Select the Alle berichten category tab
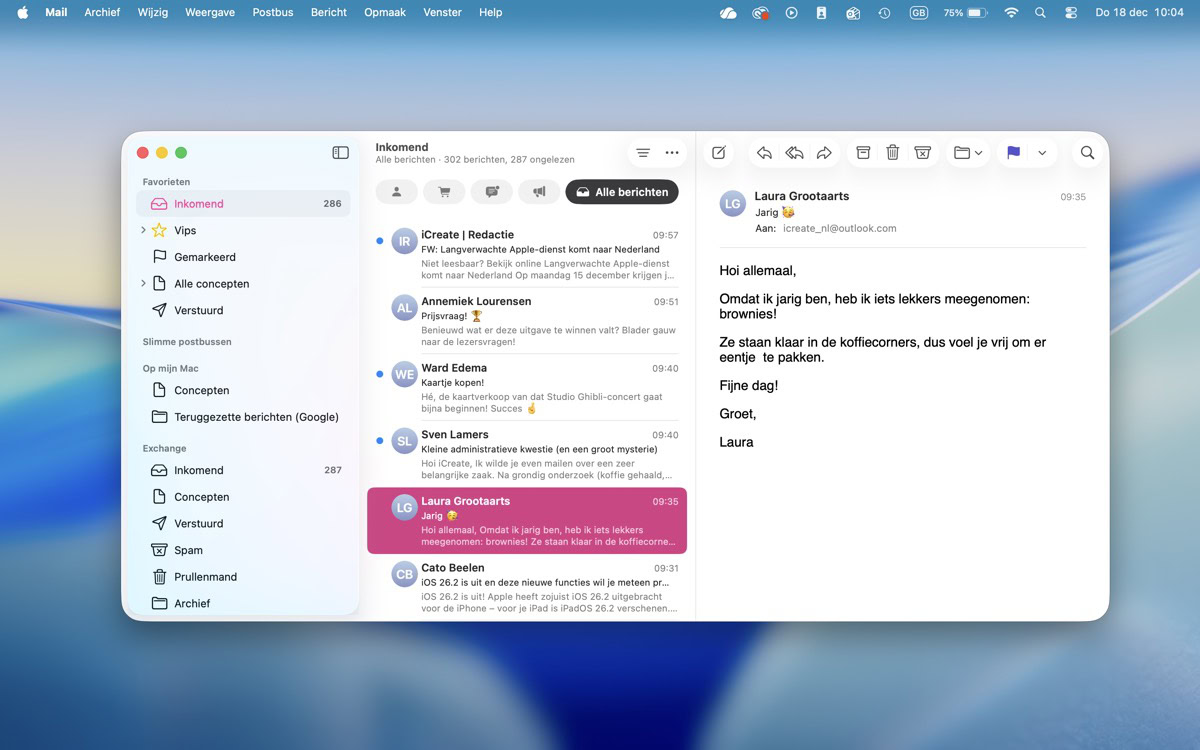 coord(622,192)
